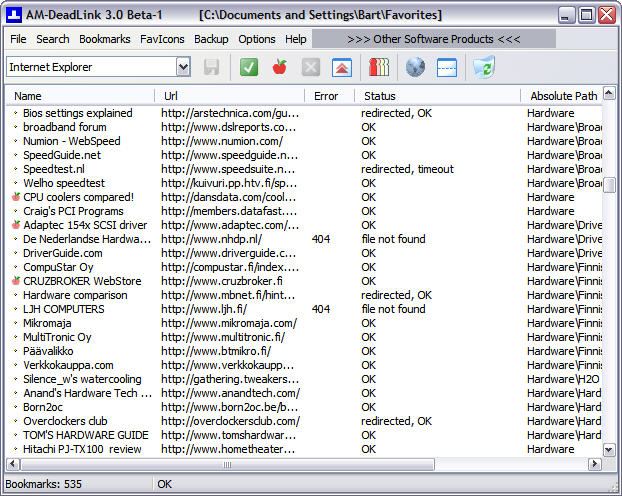Sort by the Name column header
Screen dimensions: 622x496
coord(80,96)
